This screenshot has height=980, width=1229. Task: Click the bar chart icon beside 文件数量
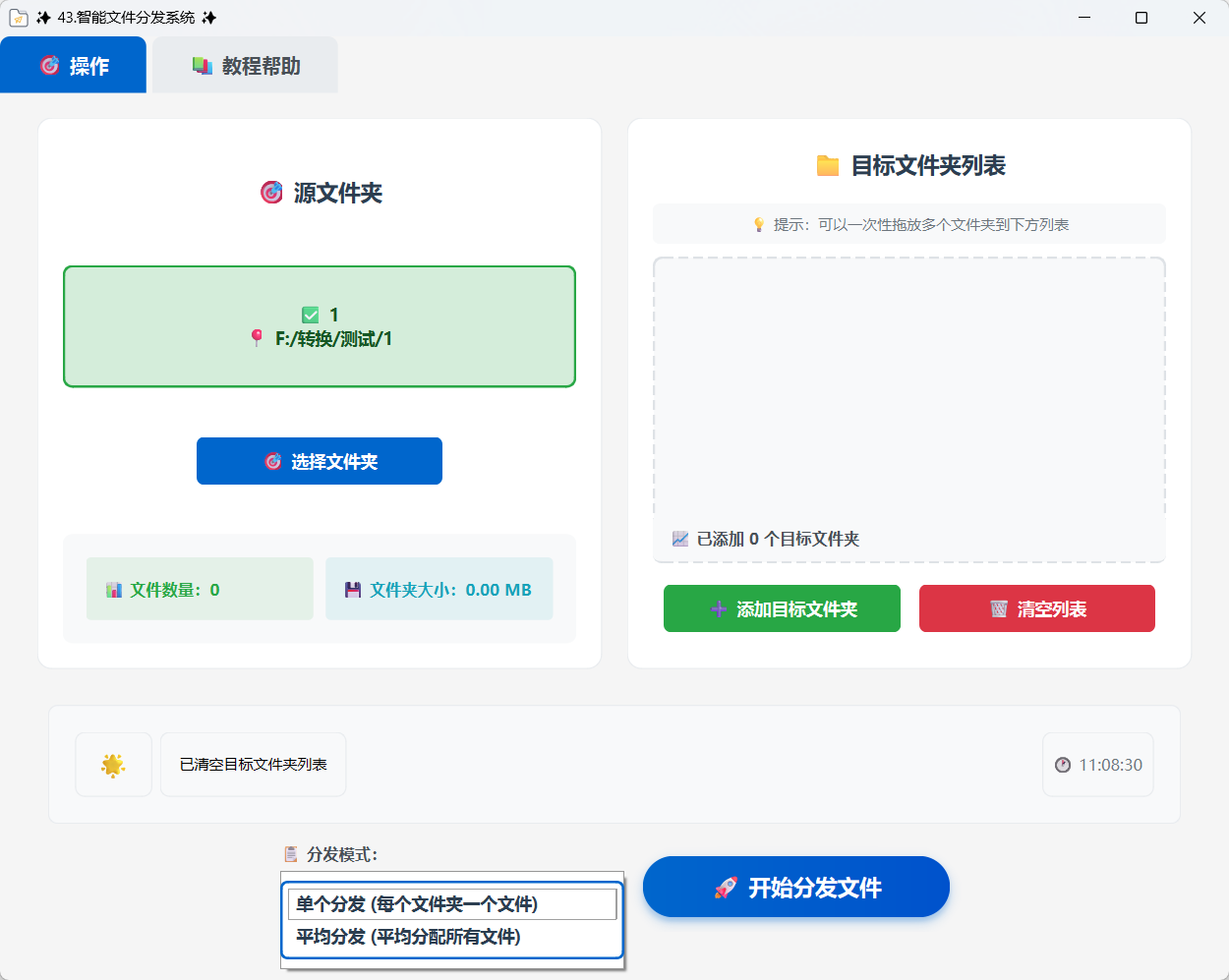point(114,590)
